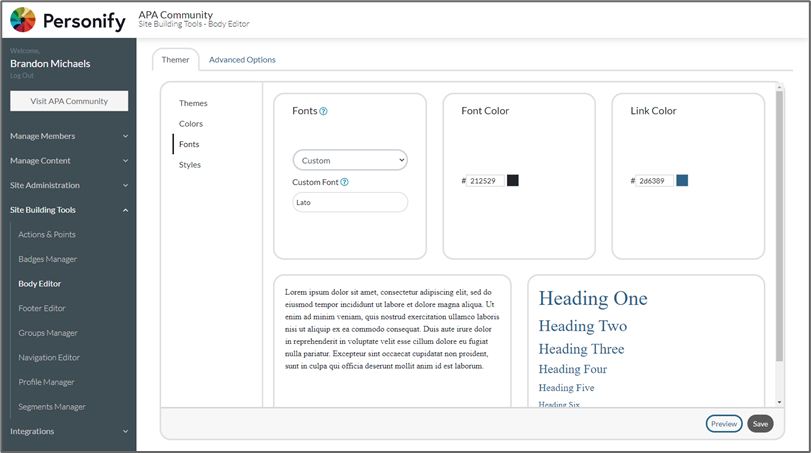Select the Themer tab
The width and height of the screenshot is (811, 453).
[175, 60]
